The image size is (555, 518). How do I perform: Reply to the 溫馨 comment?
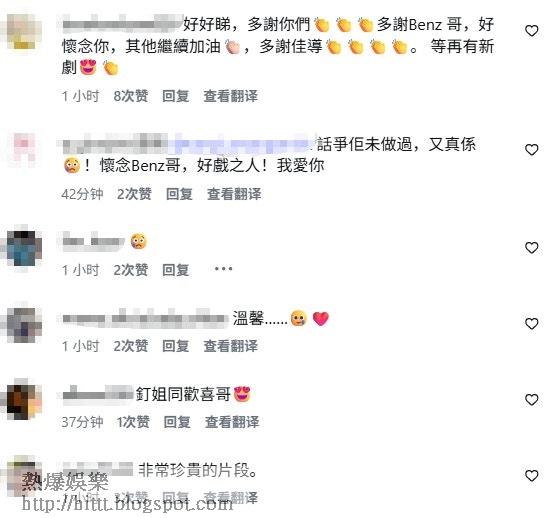point(176,346)
